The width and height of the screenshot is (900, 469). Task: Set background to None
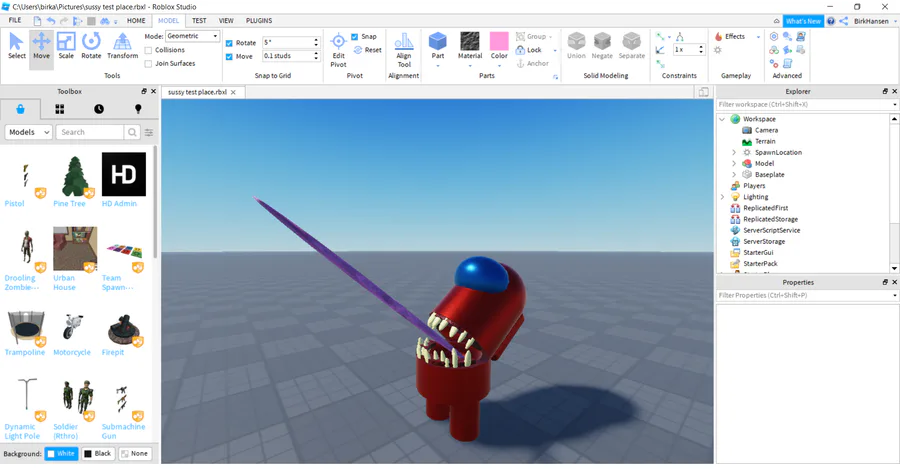pyautogui.click(x=134, y=454)
